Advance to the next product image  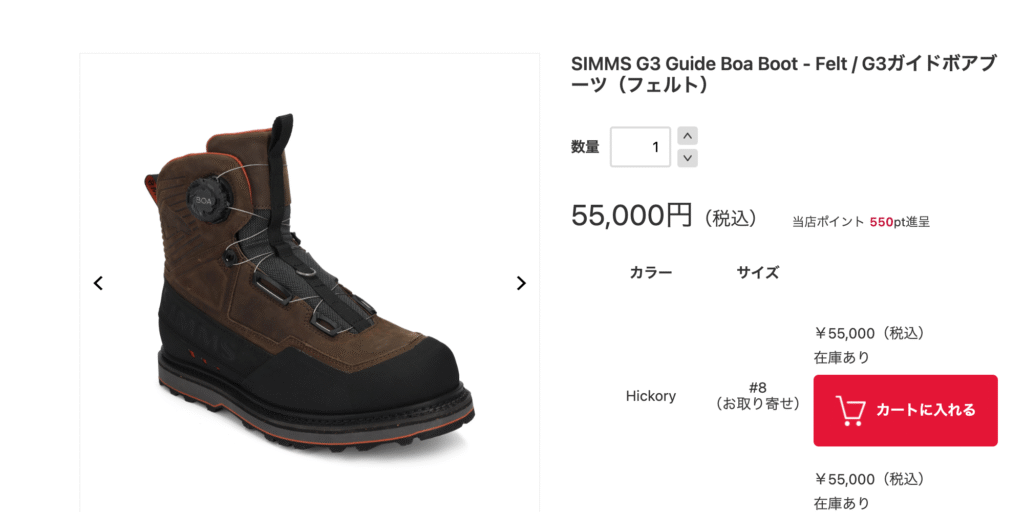pyautogui.click(x=520, y=283)
